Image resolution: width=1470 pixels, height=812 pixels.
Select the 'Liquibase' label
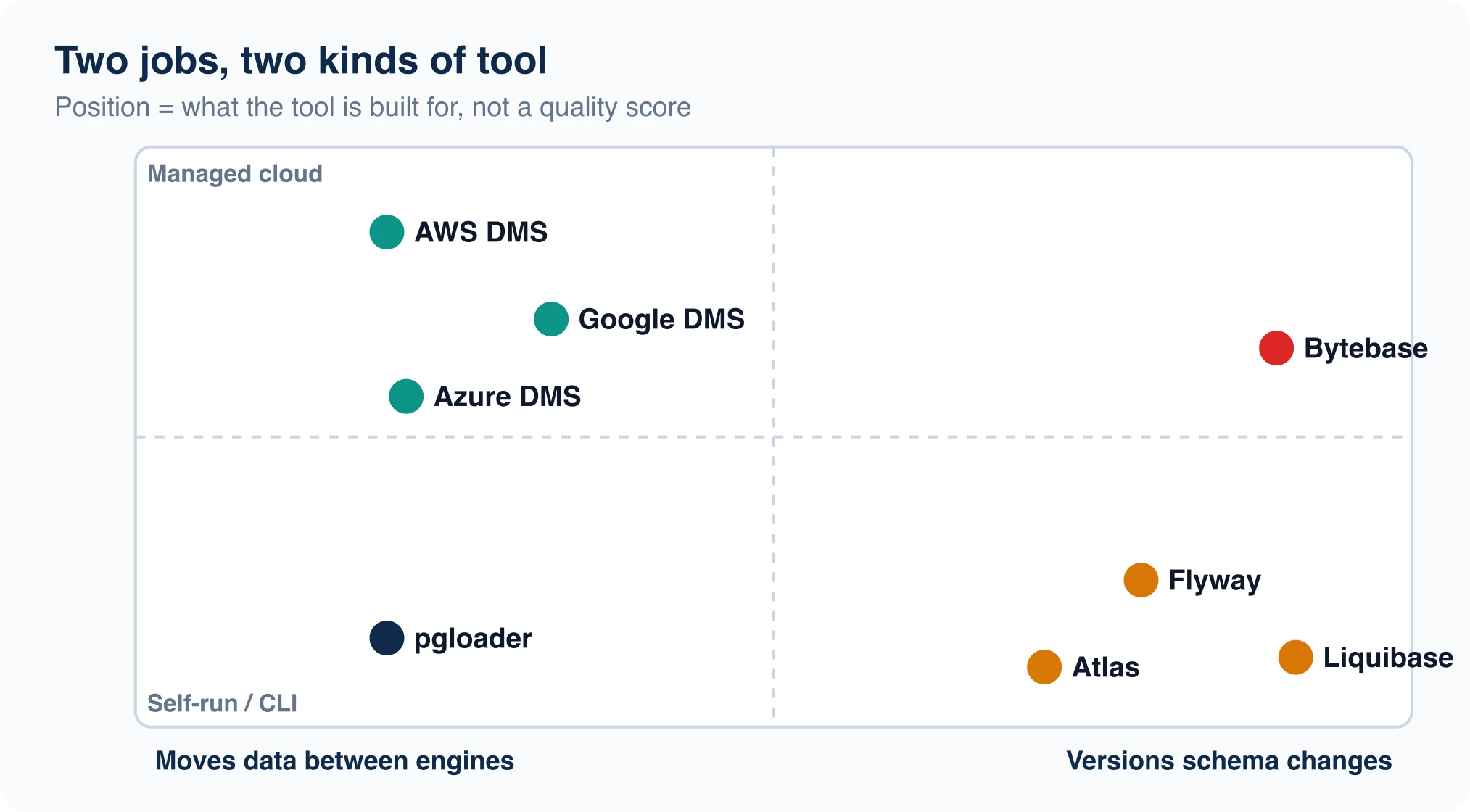coord(1388,658)
